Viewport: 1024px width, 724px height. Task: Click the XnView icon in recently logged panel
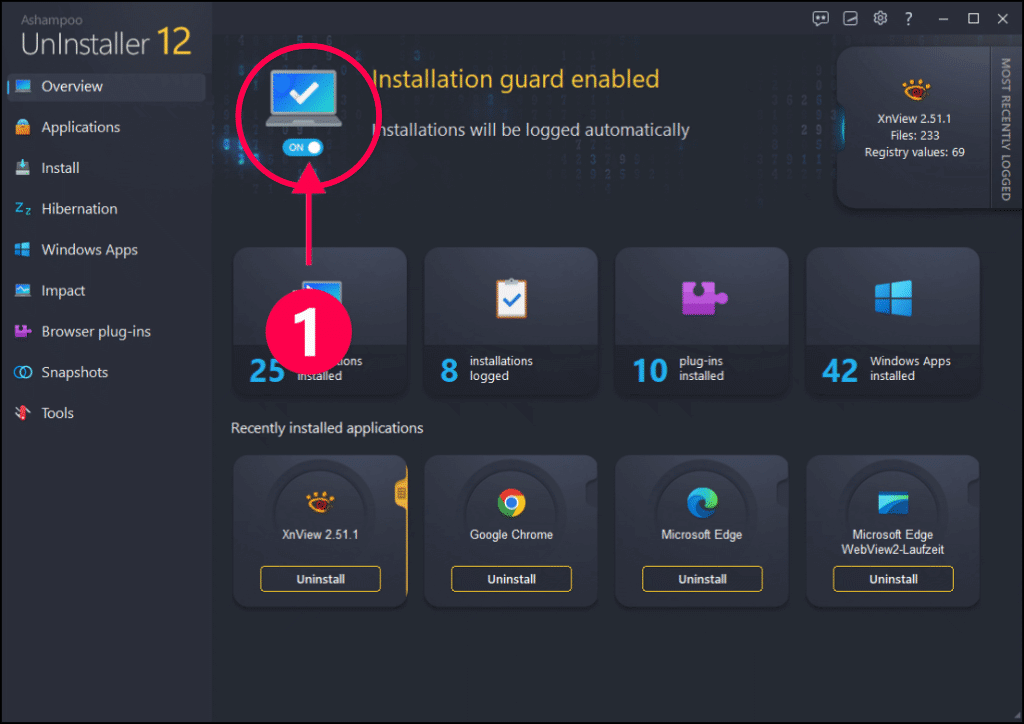point(916,89)
